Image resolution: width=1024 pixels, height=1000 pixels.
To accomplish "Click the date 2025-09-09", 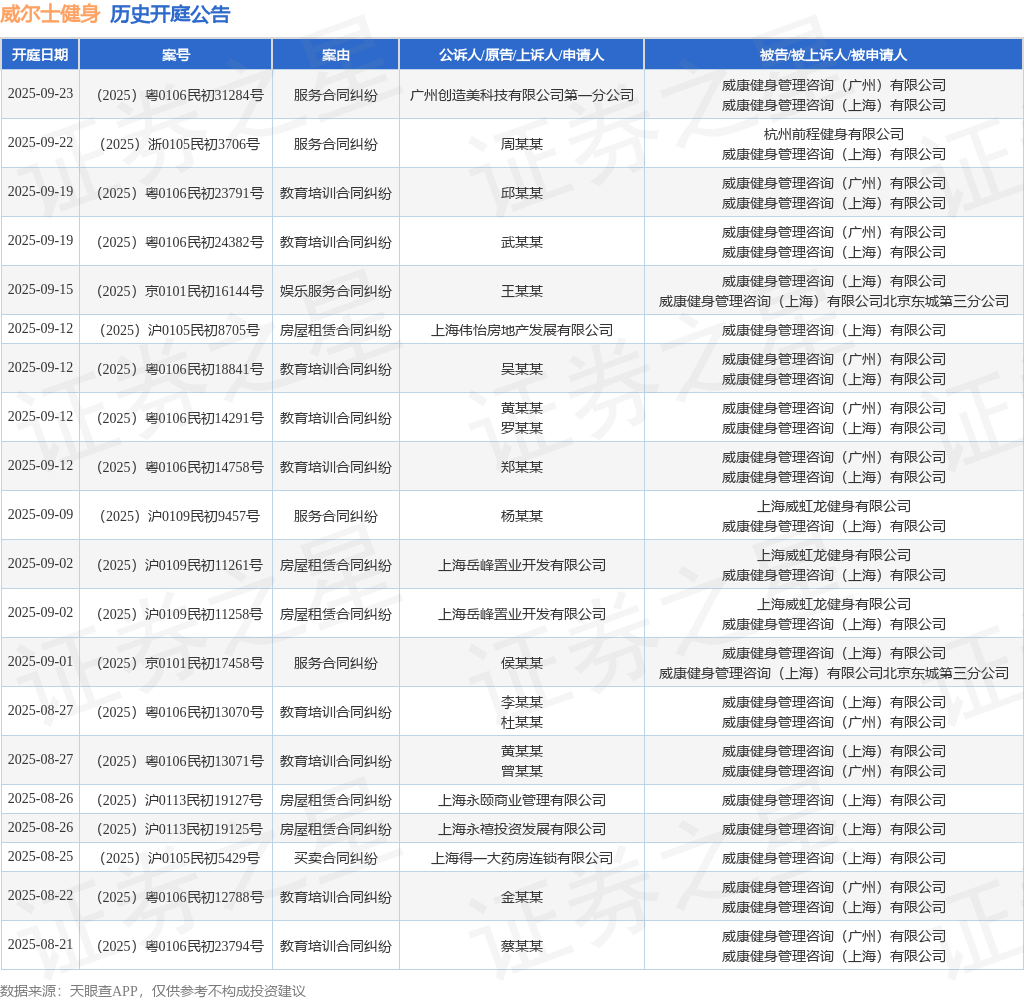I will point(40,515).
